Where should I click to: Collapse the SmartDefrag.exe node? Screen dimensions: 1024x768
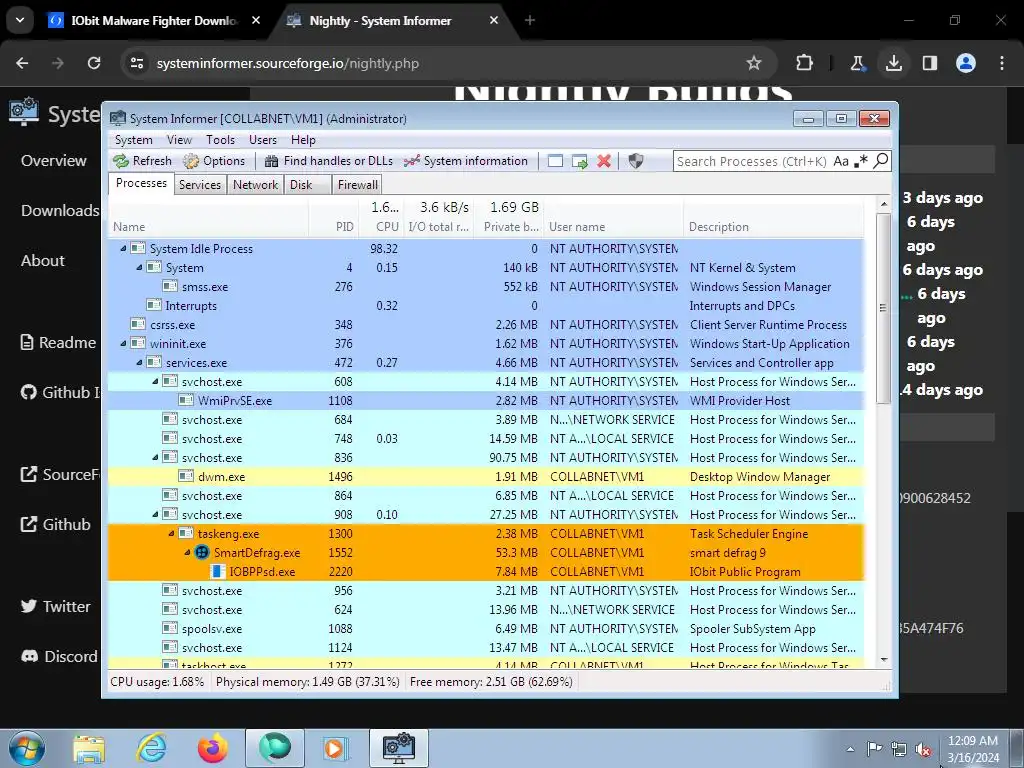pos(187,552)
